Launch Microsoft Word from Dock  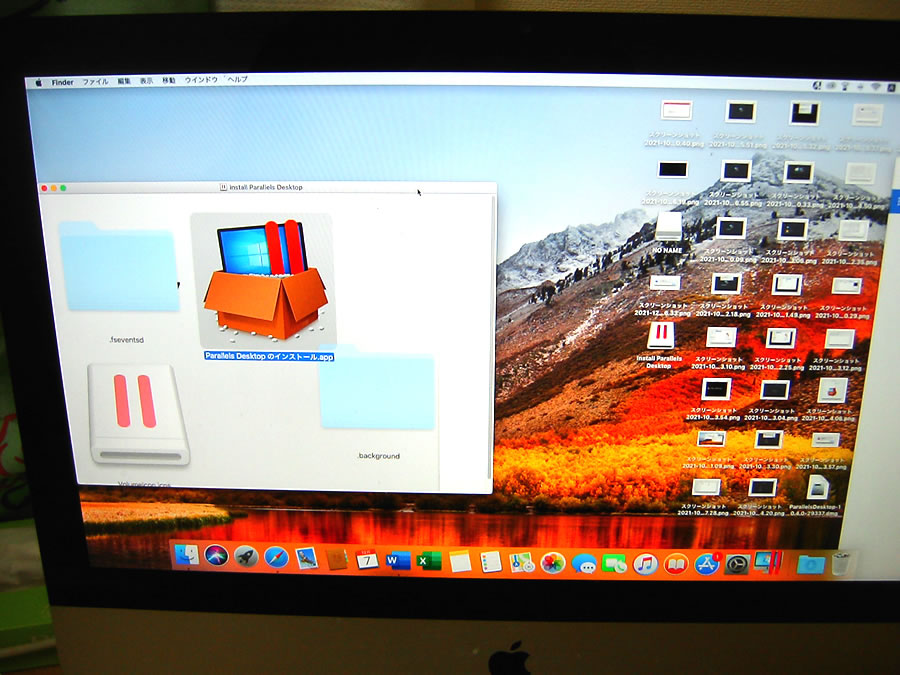click(397, 560)
